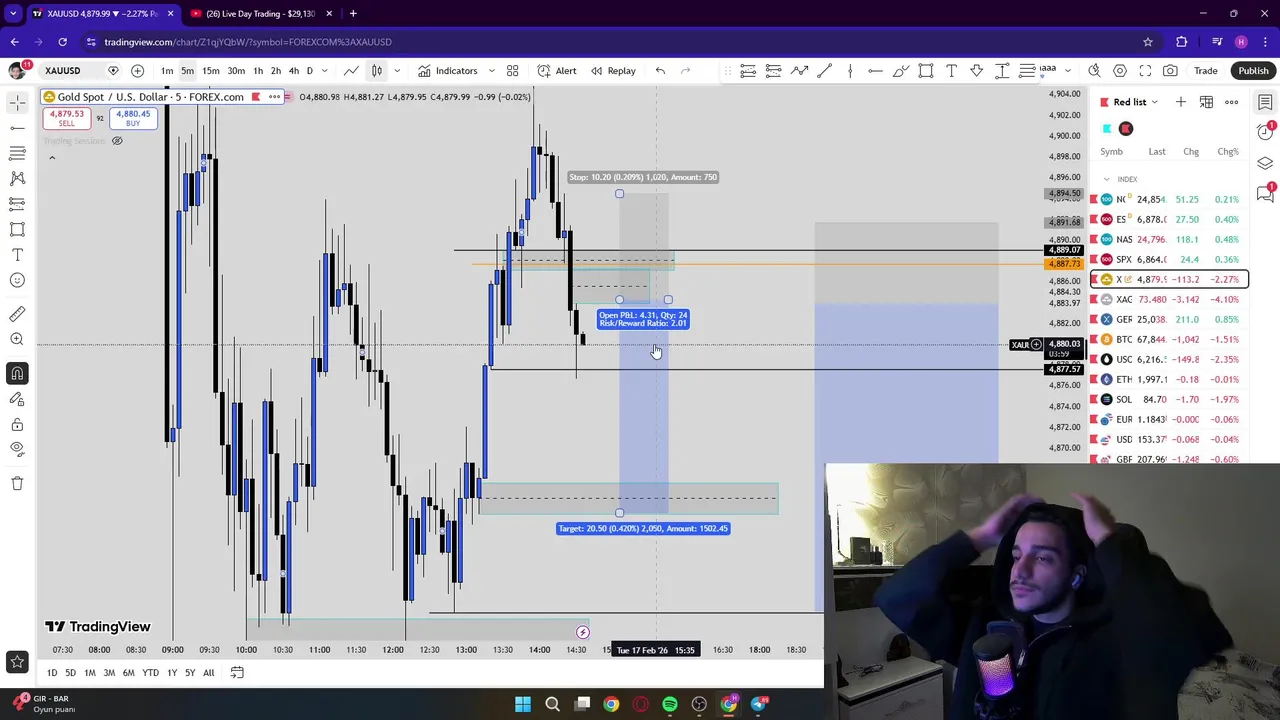Start bar Replay mode

(613, 71)
